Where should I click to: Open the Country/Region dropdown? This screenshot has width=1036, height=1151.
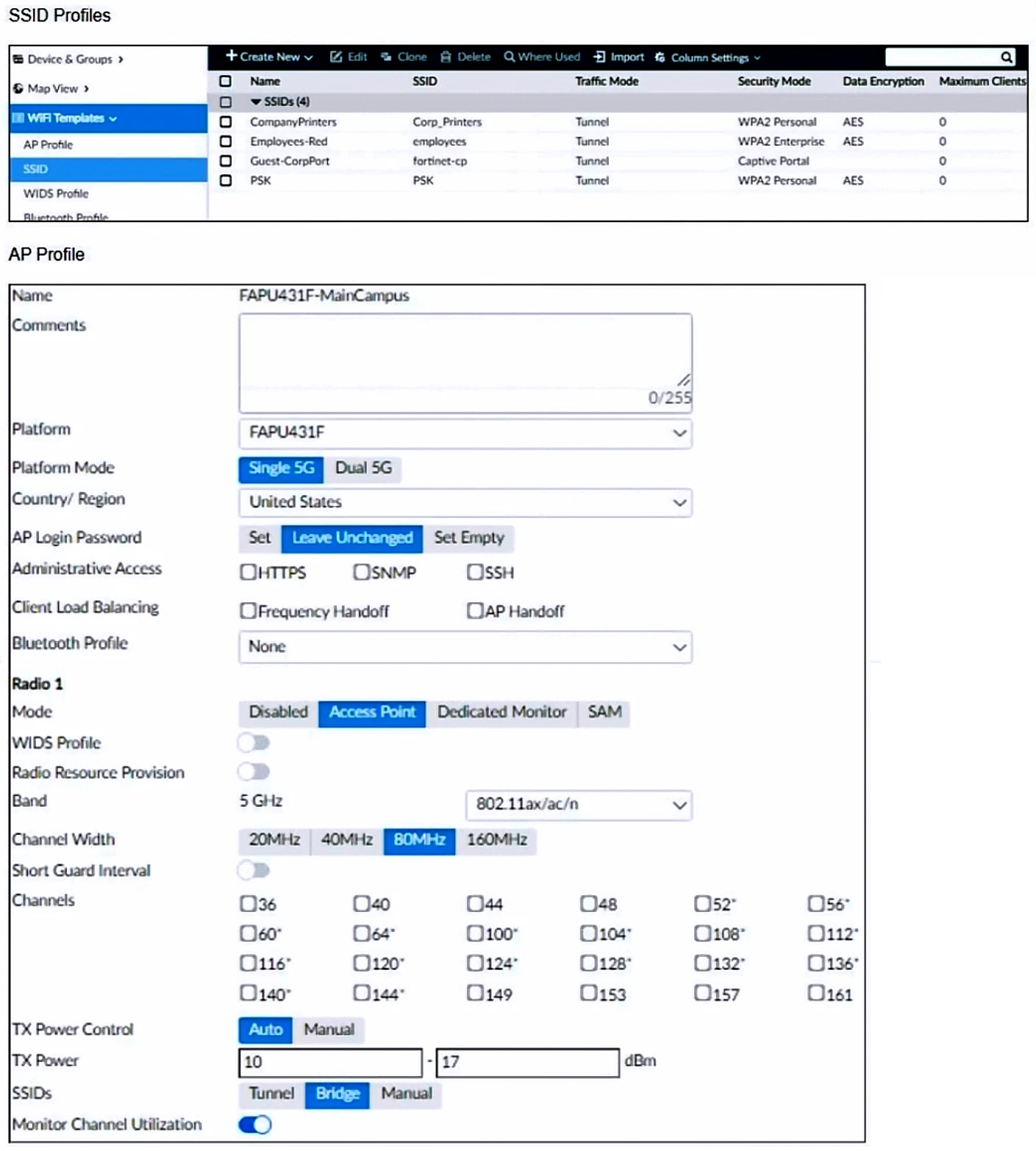[465, 502]
